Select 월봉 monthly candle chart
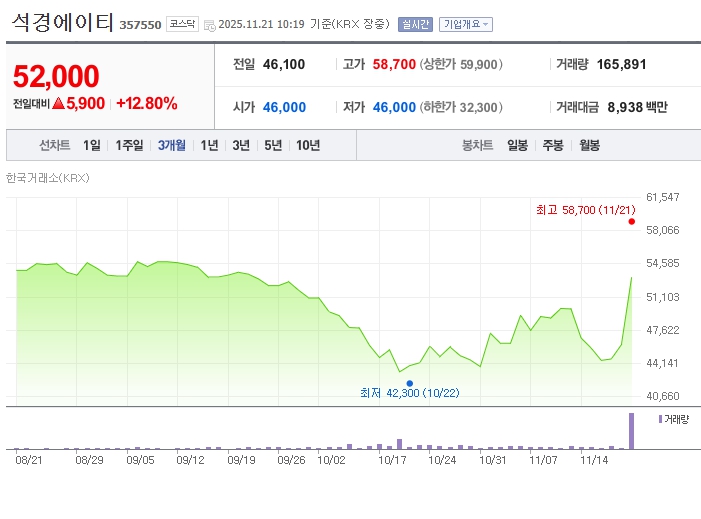This screenshot has width=701, height=519. click(x=589, y=146)
